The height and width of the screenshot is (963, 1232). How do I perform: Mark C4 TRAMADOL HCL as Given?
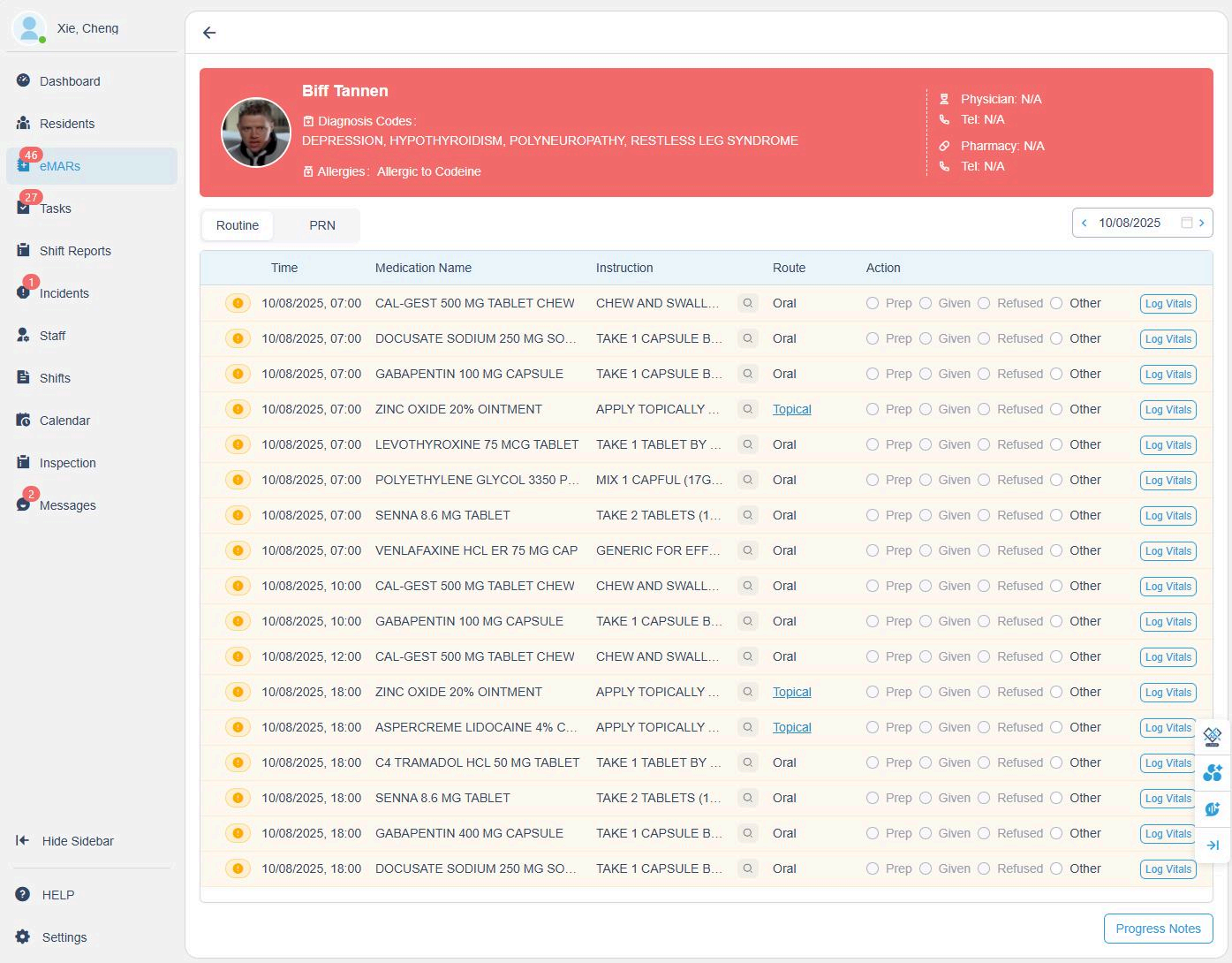pos(926,762)
